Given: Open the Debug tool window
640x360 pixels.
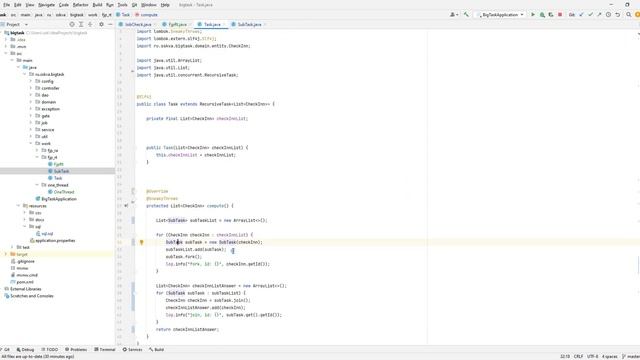Looking at the screenshot, I should (x=25, y=350).
